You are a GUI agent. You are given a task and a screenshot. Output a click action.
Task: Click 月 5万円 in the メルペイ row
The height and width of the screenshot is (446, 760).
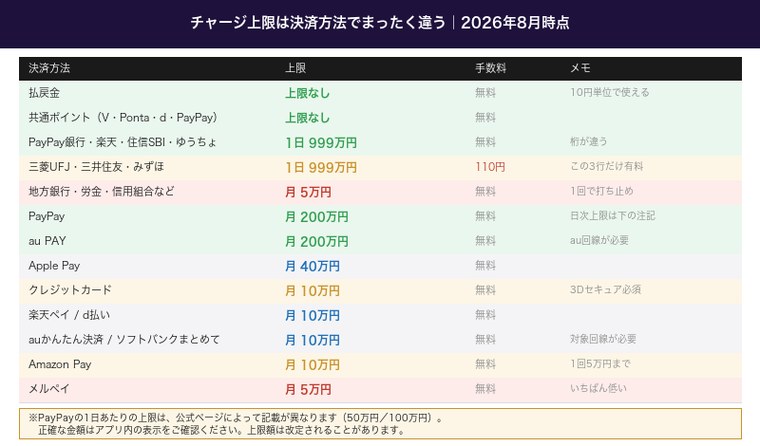tap(308, 389)
